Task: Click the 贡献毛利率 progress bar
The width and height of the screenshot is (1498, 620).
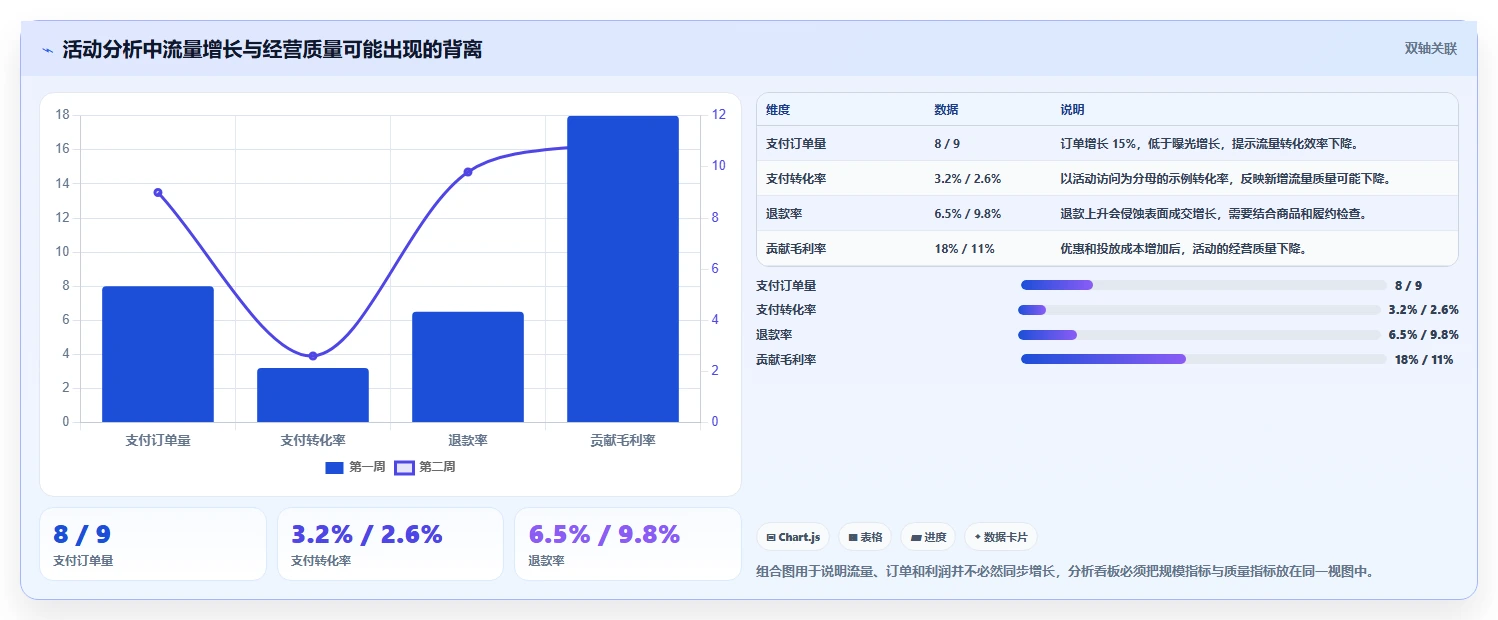Action: 1203,359
